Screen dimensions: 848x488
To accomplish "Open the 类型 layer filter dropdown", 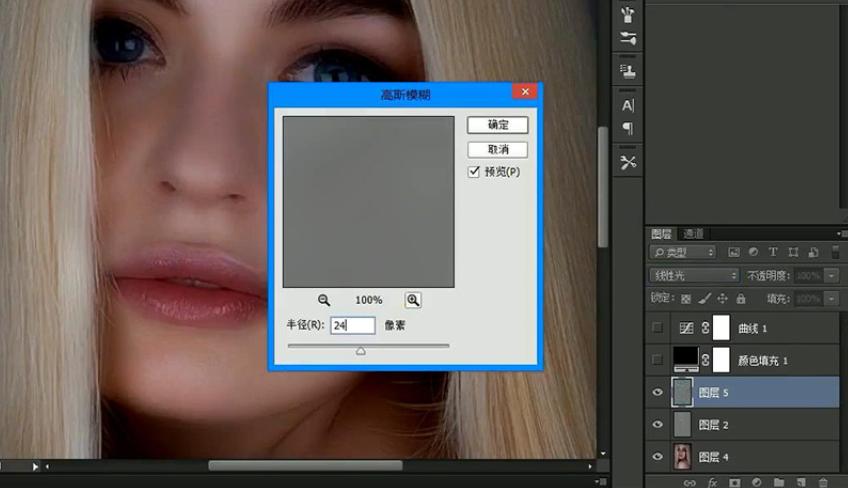I will click(683, 252).
